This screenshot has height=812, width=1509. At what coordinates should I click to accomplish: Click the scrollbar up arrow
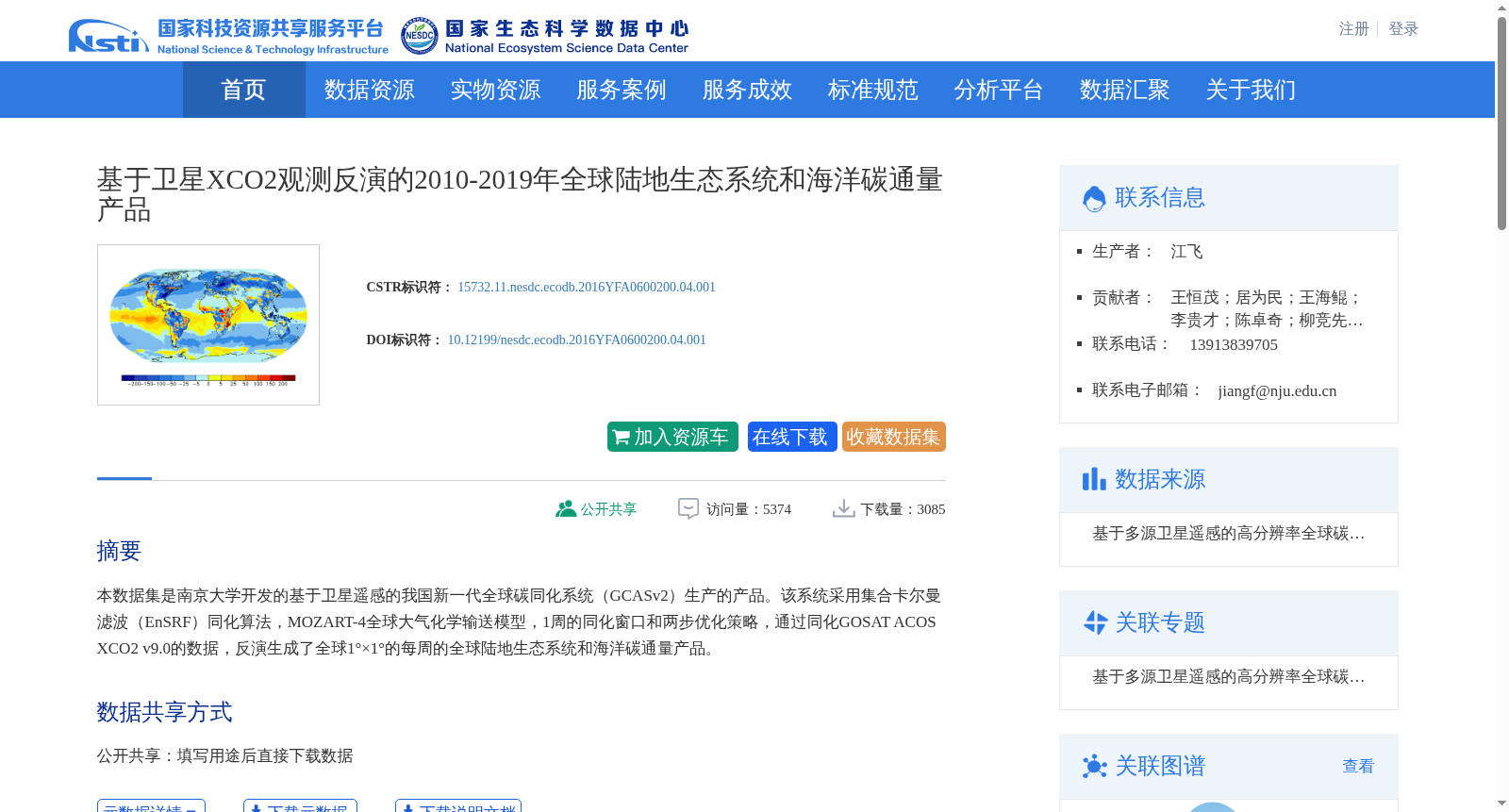pos(1501,8)
